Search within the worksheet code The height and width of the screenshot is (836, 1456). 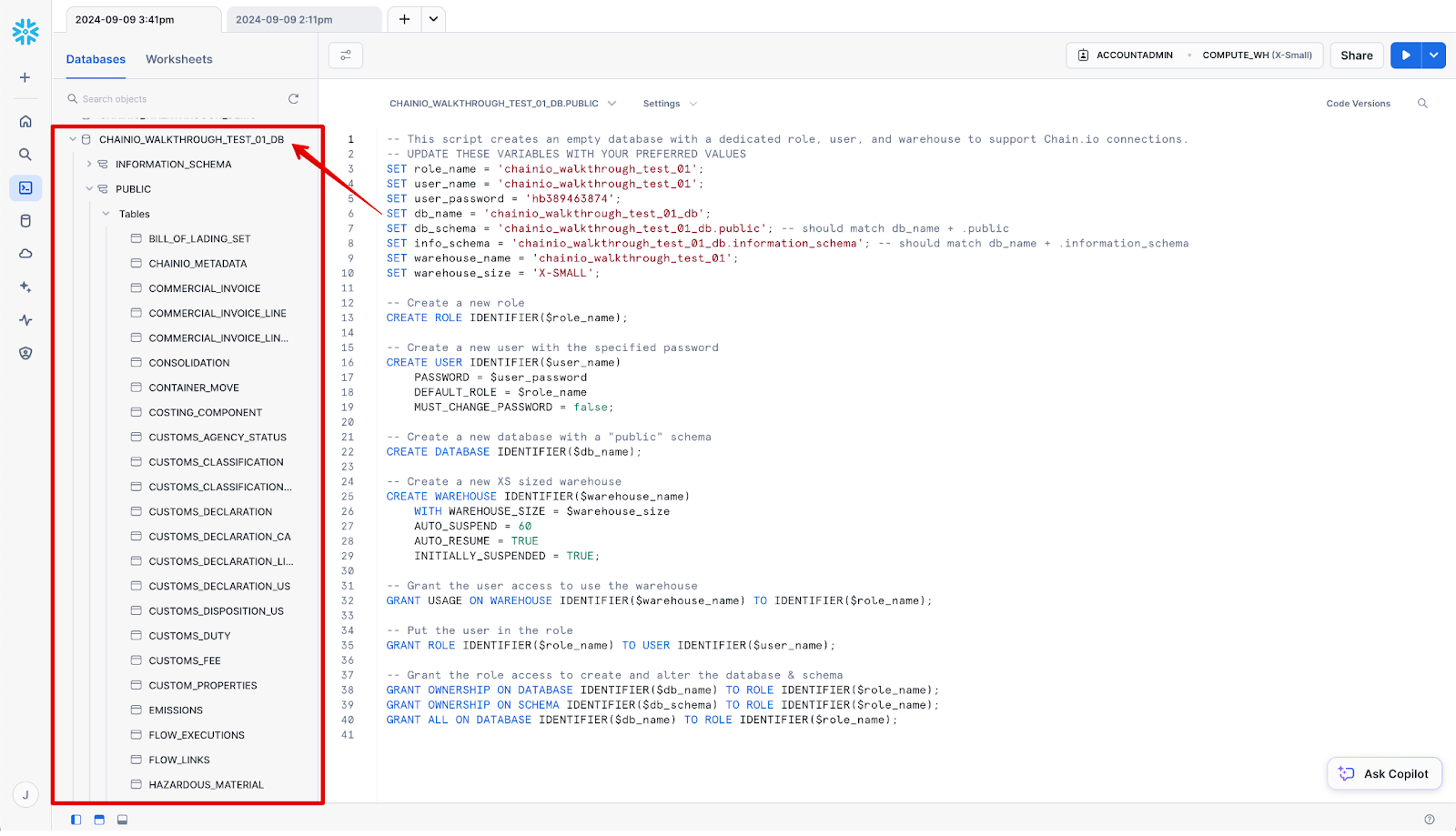point(1422,104)
